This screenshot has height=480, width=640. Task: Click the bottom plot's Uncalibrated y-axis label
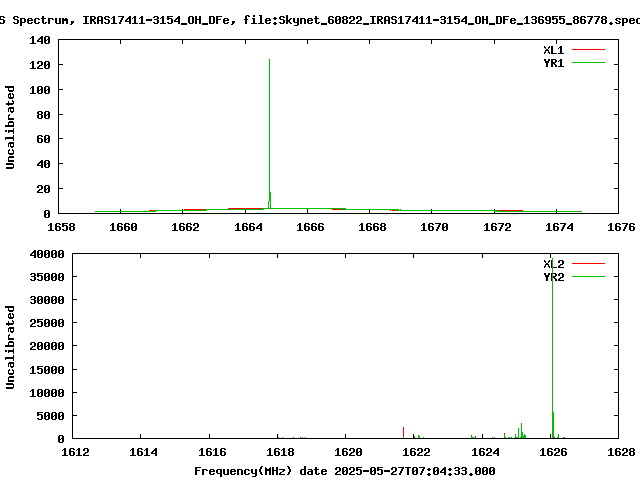[x=10, y=347]
